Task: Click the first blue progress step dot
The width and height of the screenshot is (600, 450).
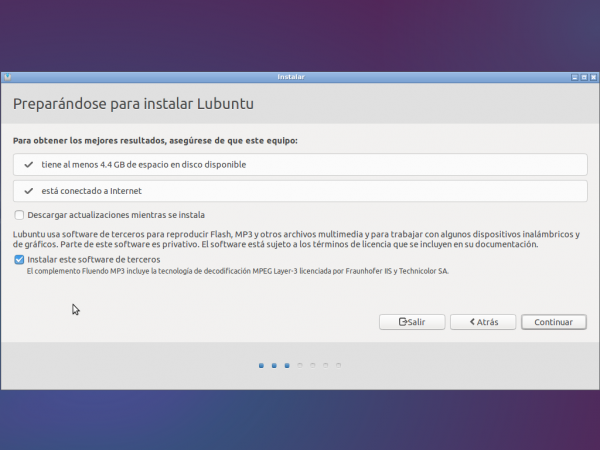Action: pyautogui.click(x=261, y=366)
